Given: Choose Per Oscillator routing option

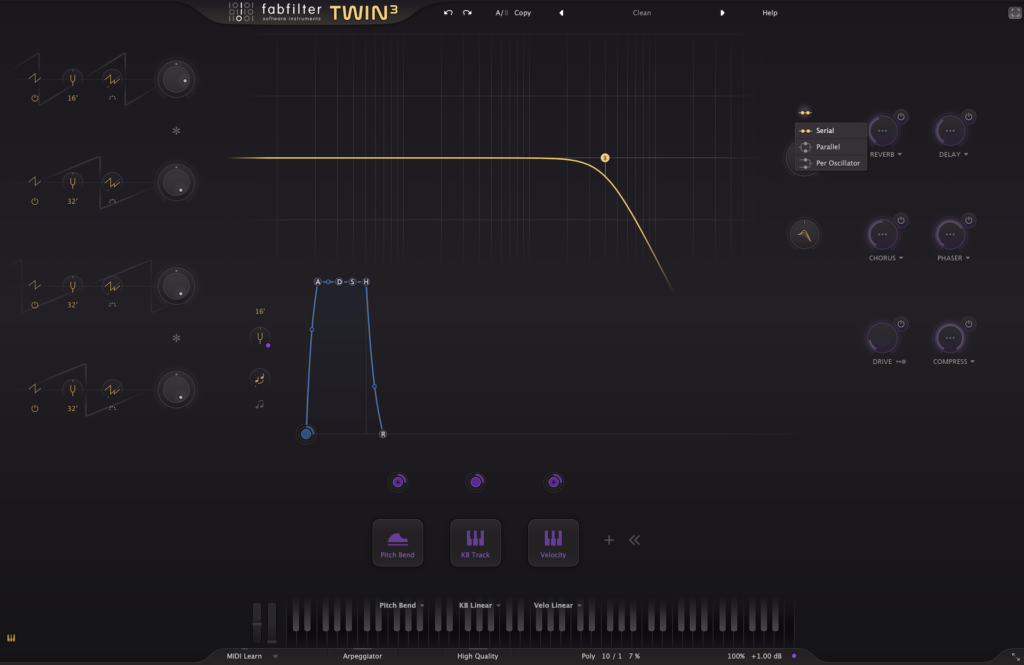Looking at the screenshot, I should click(x=837, y=163).
